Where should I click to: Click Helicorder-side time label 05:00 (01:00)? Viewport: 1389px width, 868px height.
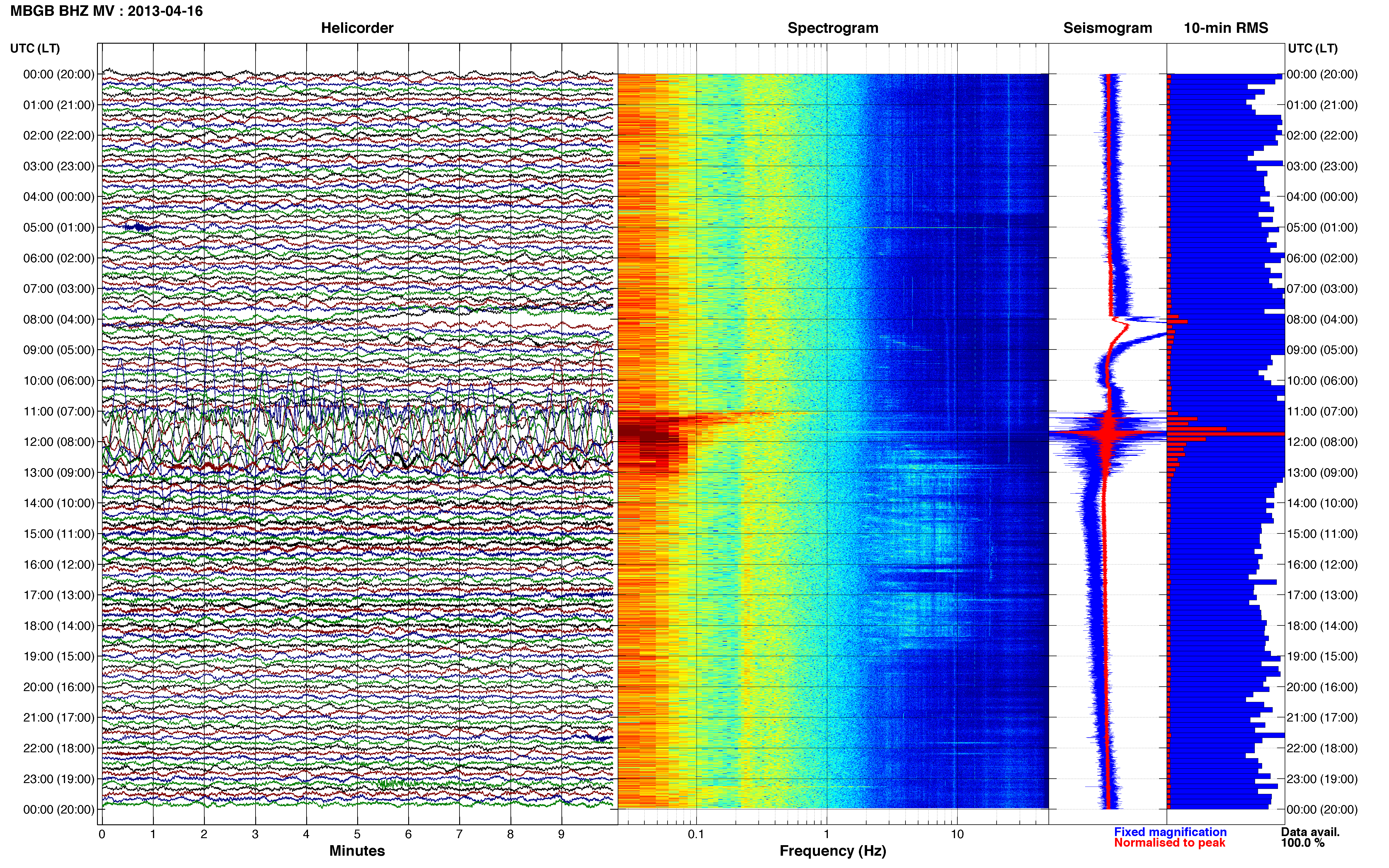point(59,227)
